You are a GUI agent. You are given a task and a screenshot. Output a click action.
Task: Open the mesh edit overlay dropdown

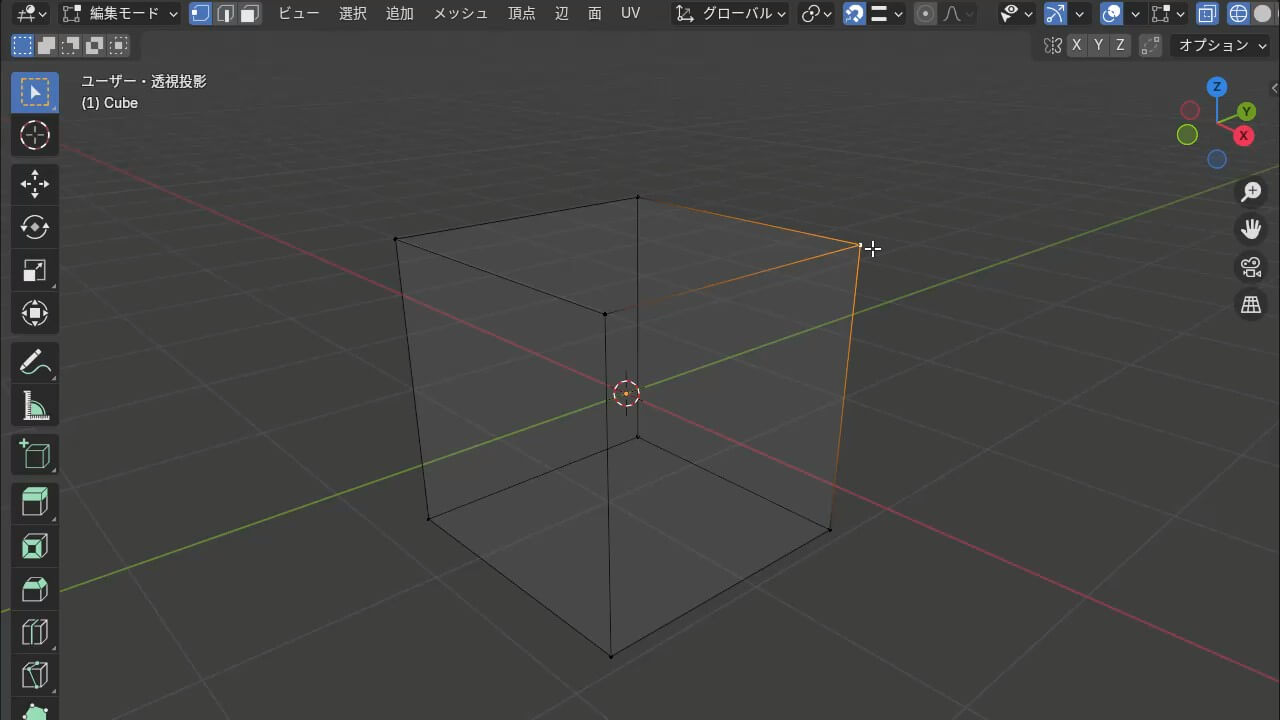(x=1168, y=14)
